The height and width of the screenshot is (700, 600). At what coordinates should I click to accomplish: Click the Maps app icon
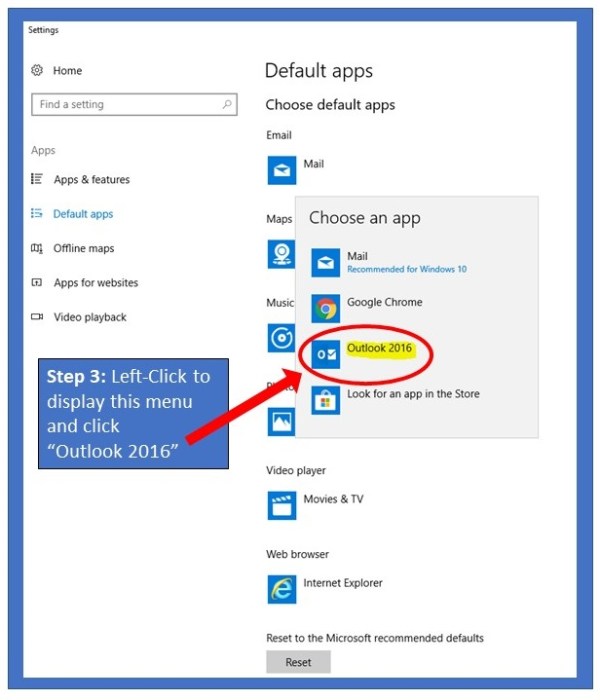click(x=282, y=254)
